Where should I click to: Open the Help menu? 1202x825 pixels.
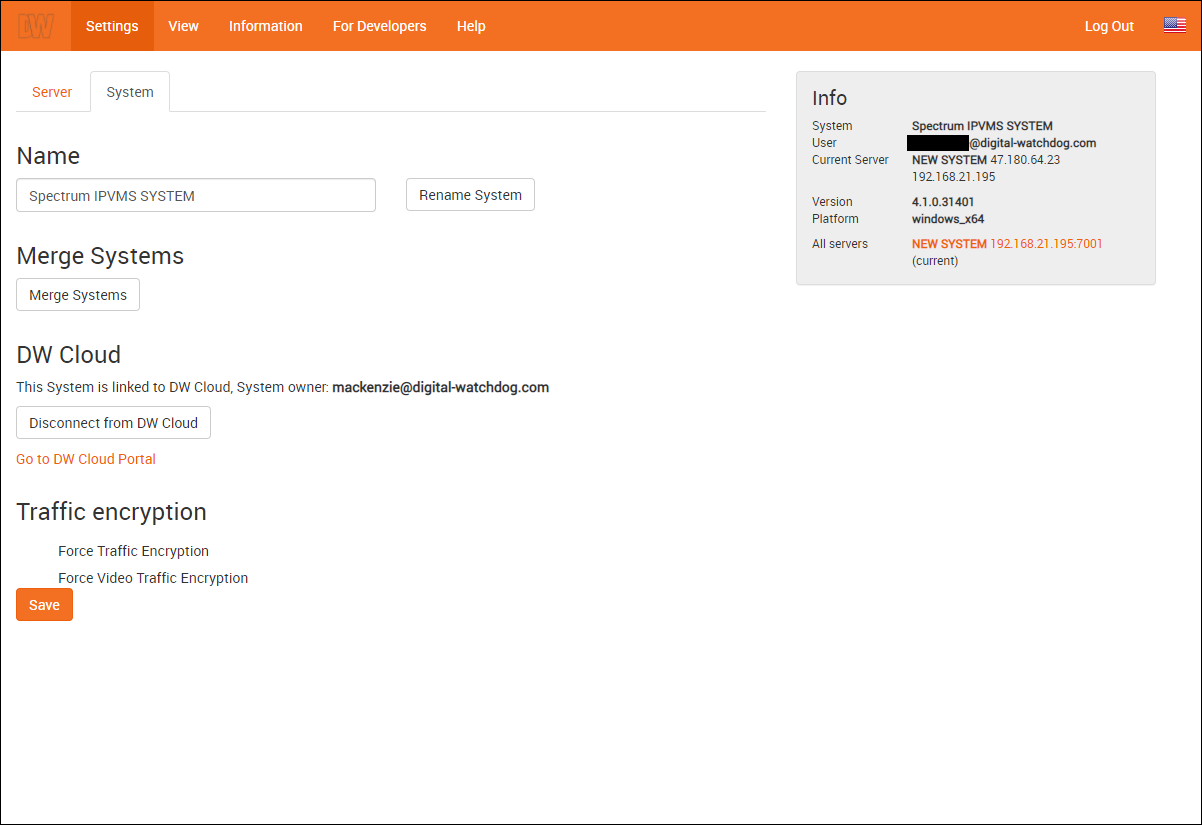(471, 26)
